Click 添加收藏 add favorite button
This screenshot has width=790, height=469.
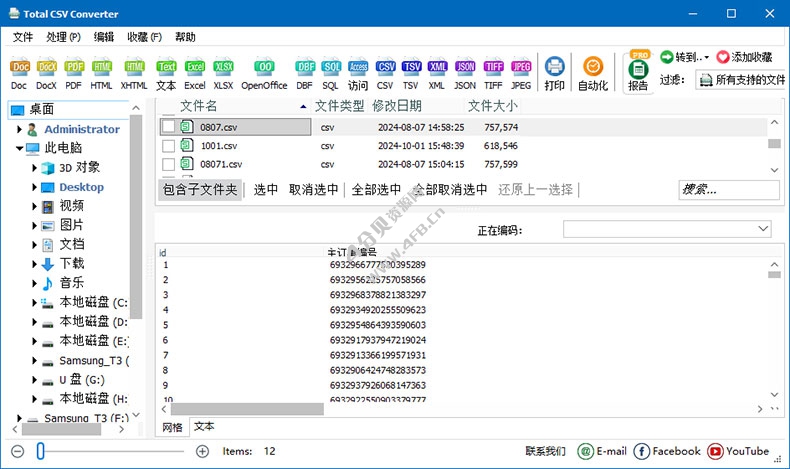click(x=744, y=57)
